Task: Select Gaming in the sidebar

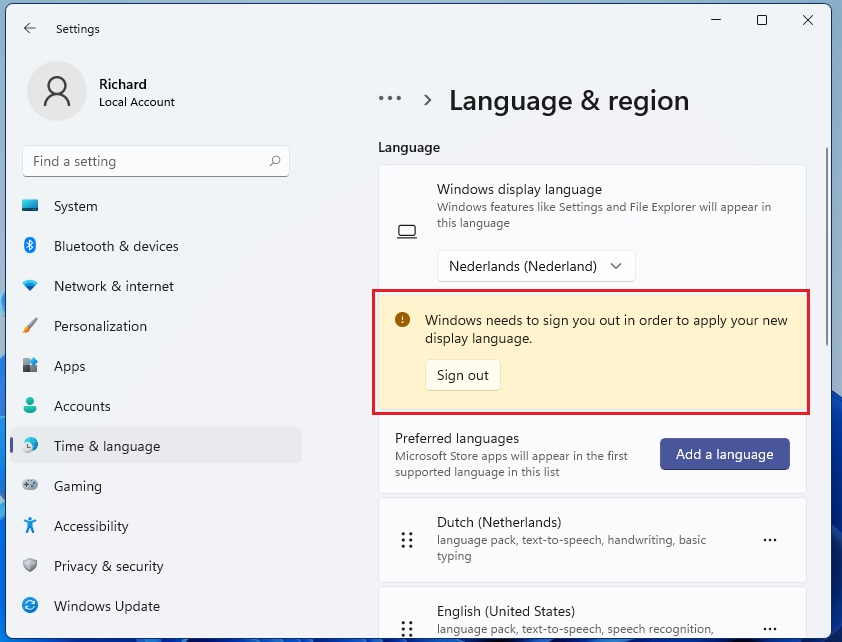Action: [x=78, y=486]
